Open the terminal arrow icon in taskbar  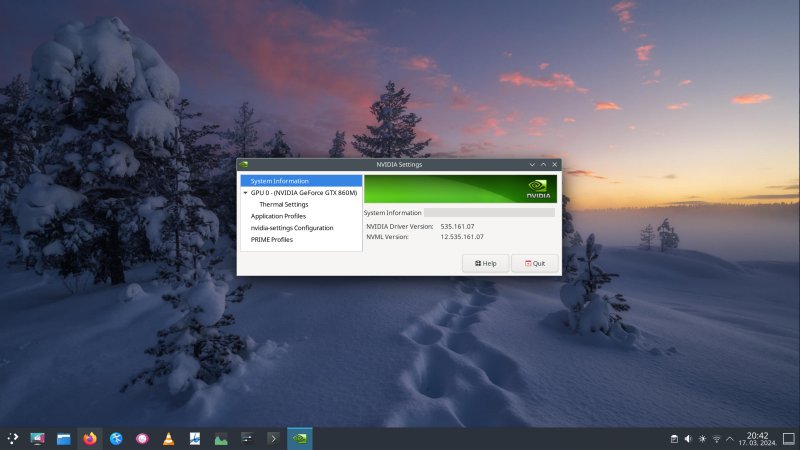(273, 438)
